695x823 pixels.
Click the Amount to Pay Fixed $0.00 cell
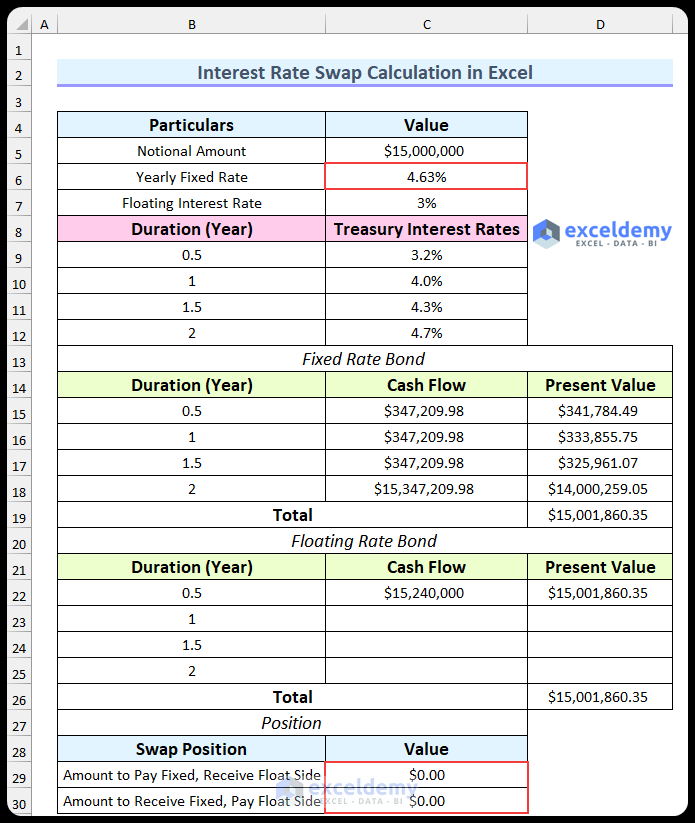pyautogui.click(x=426, y=774)
